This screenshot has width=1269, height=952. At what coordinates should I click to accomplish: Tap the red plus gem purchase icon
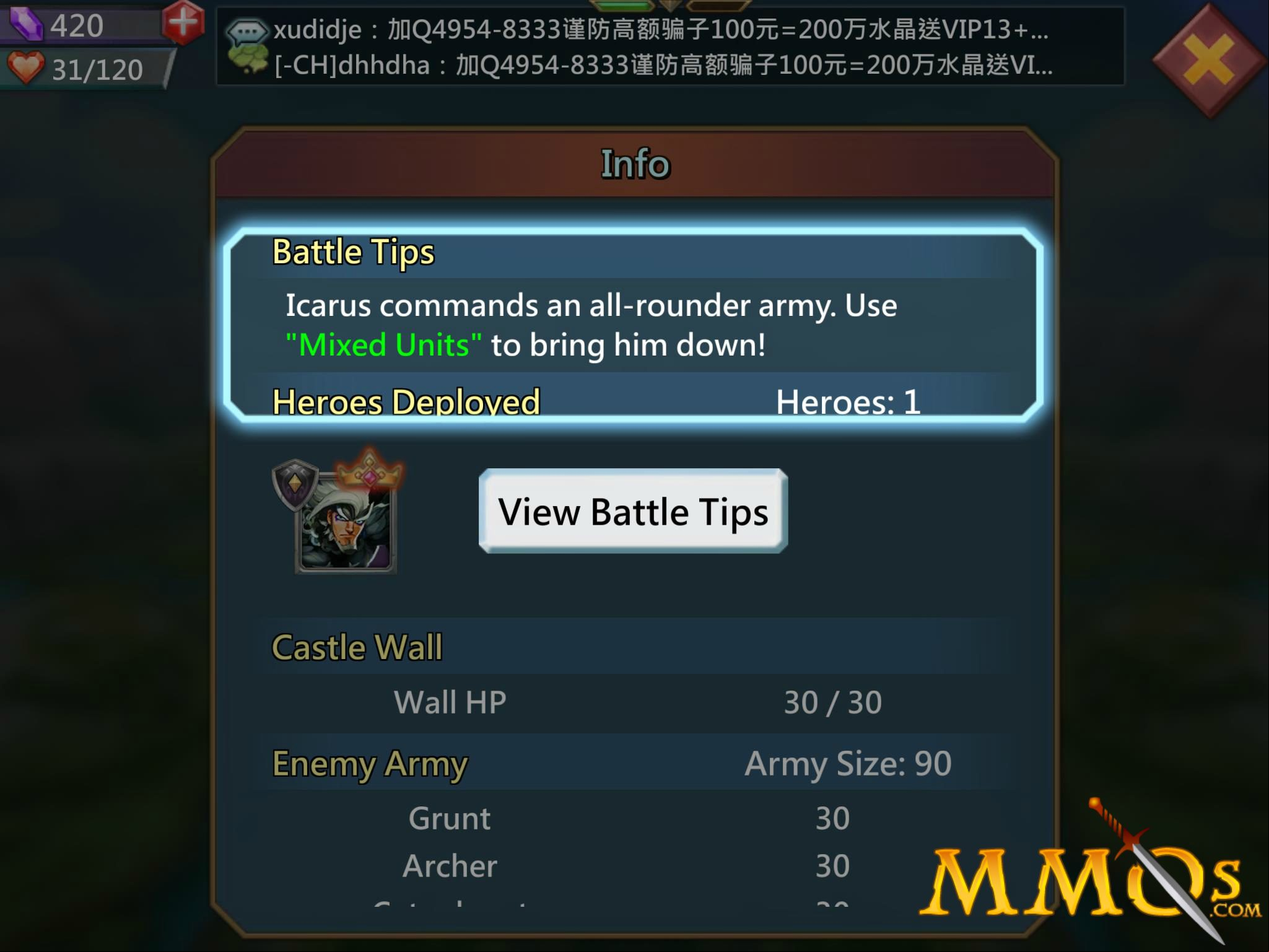tap(183, 22)
